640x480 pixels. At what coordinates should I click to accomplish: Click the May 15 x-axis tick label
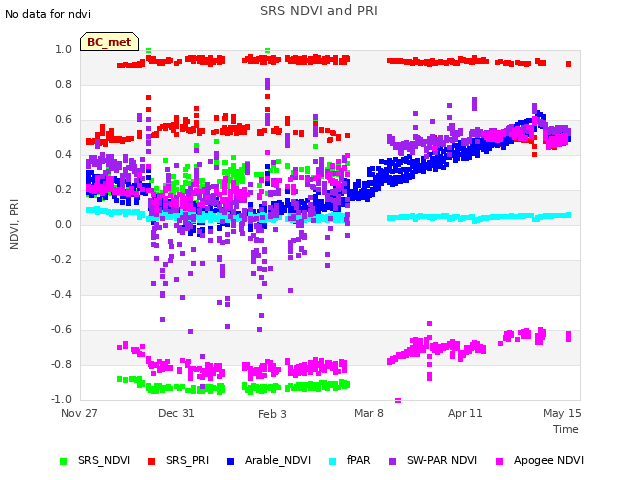coord(562,413)
